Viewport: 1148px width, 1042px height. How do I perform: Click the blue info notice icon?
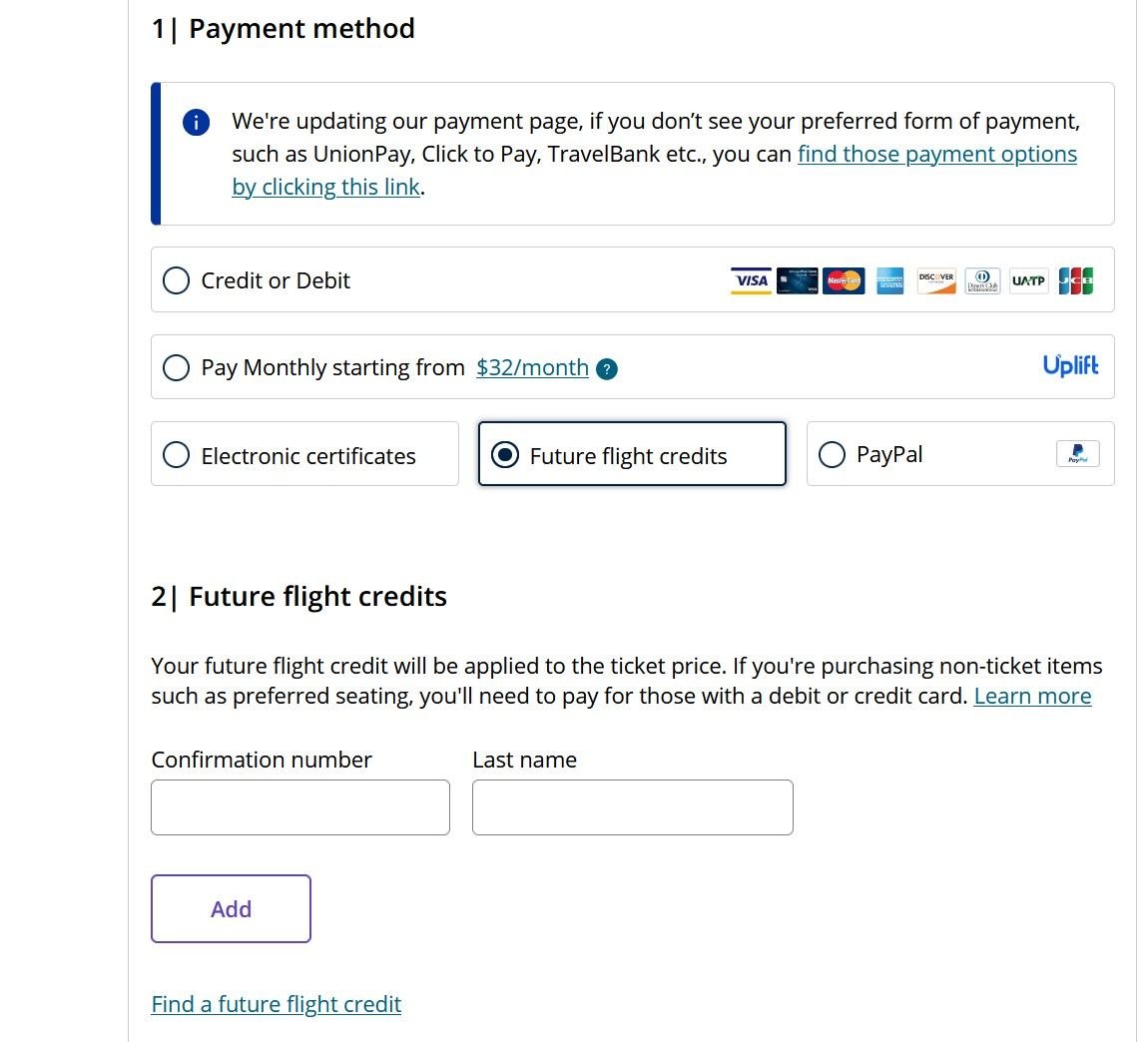coord(197,123)
